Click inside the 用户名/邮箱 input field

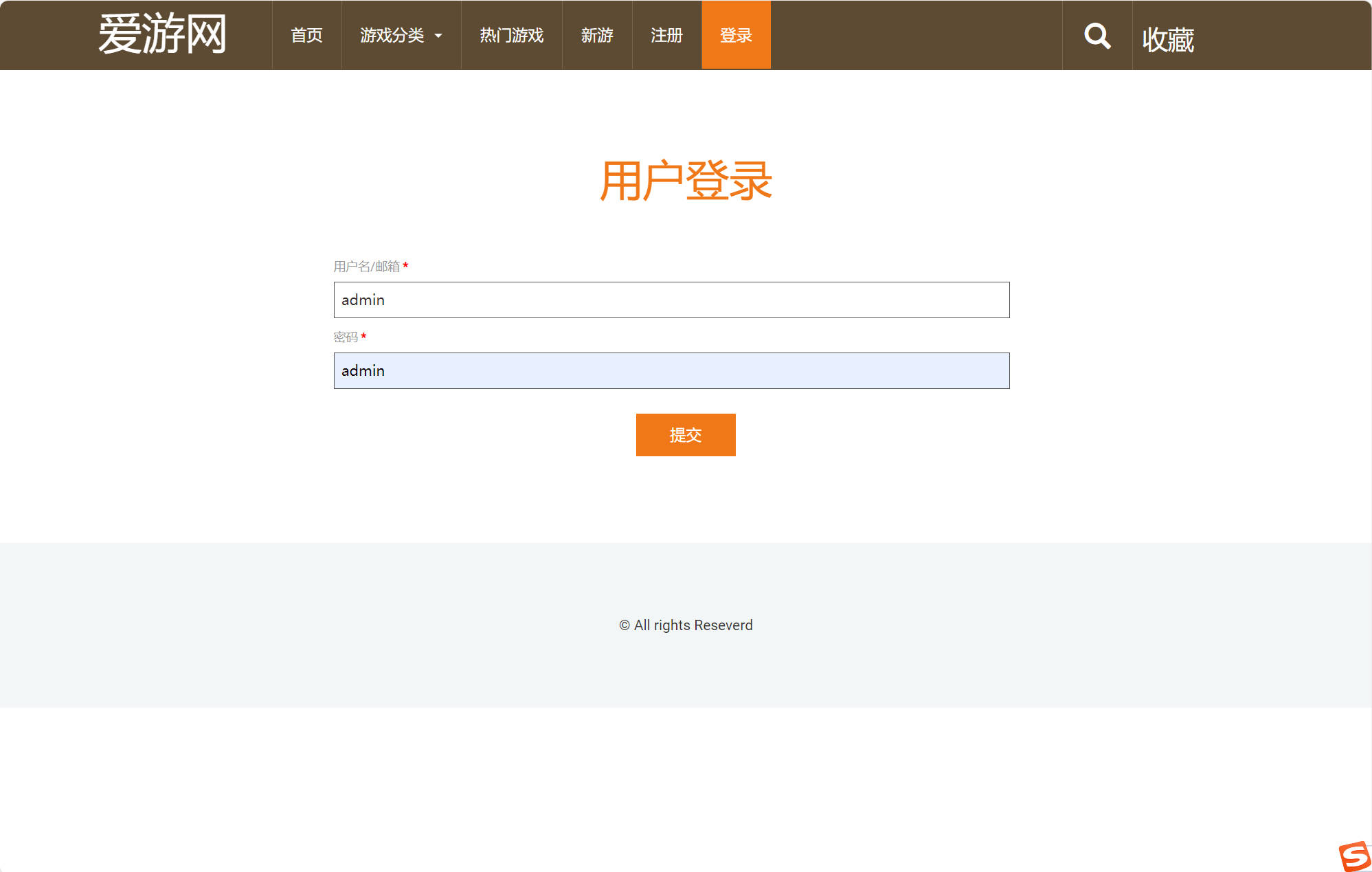click(x=671, y=300)
